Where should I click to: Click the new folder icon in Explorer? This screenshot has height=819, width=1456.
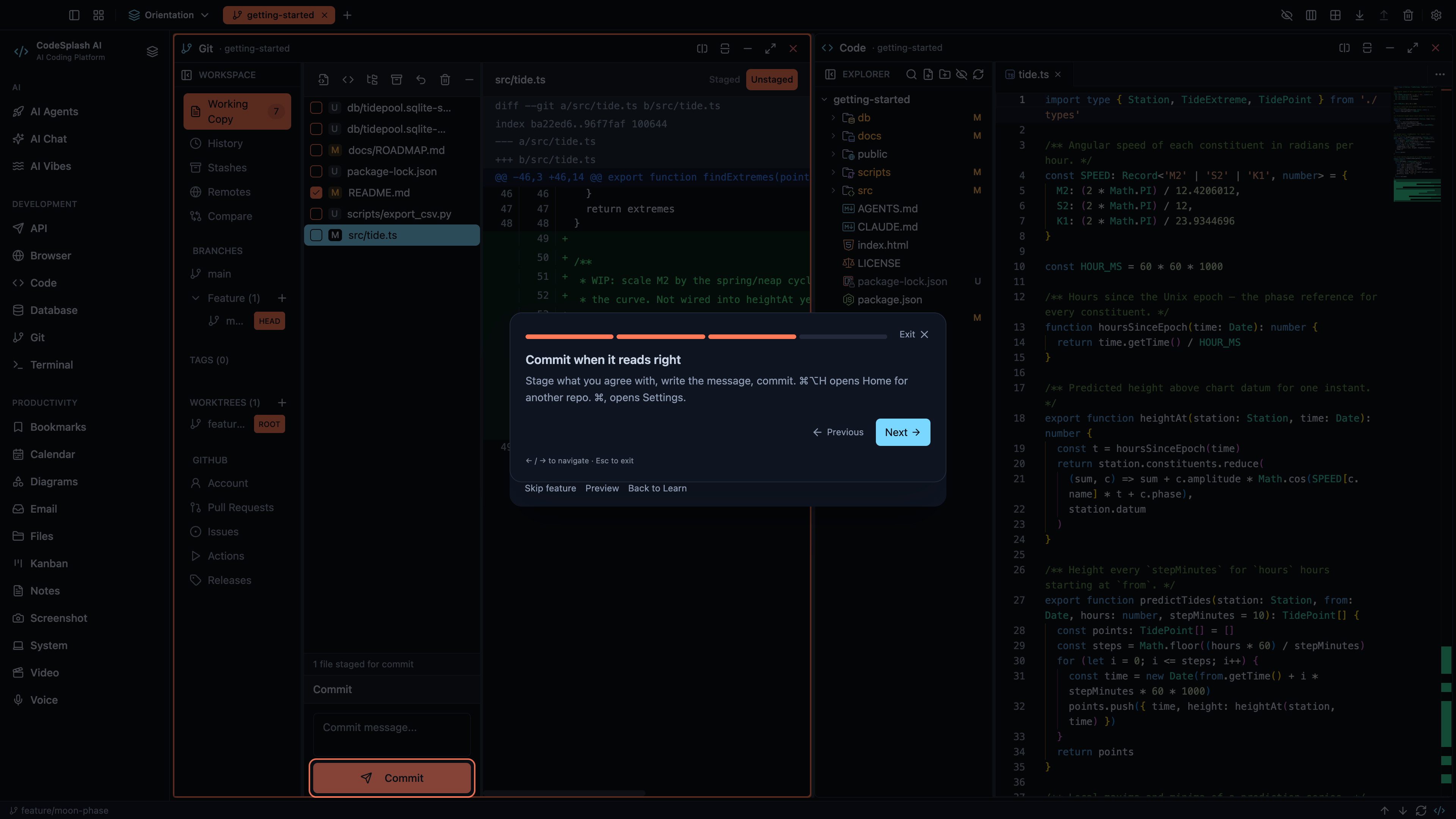945,74
